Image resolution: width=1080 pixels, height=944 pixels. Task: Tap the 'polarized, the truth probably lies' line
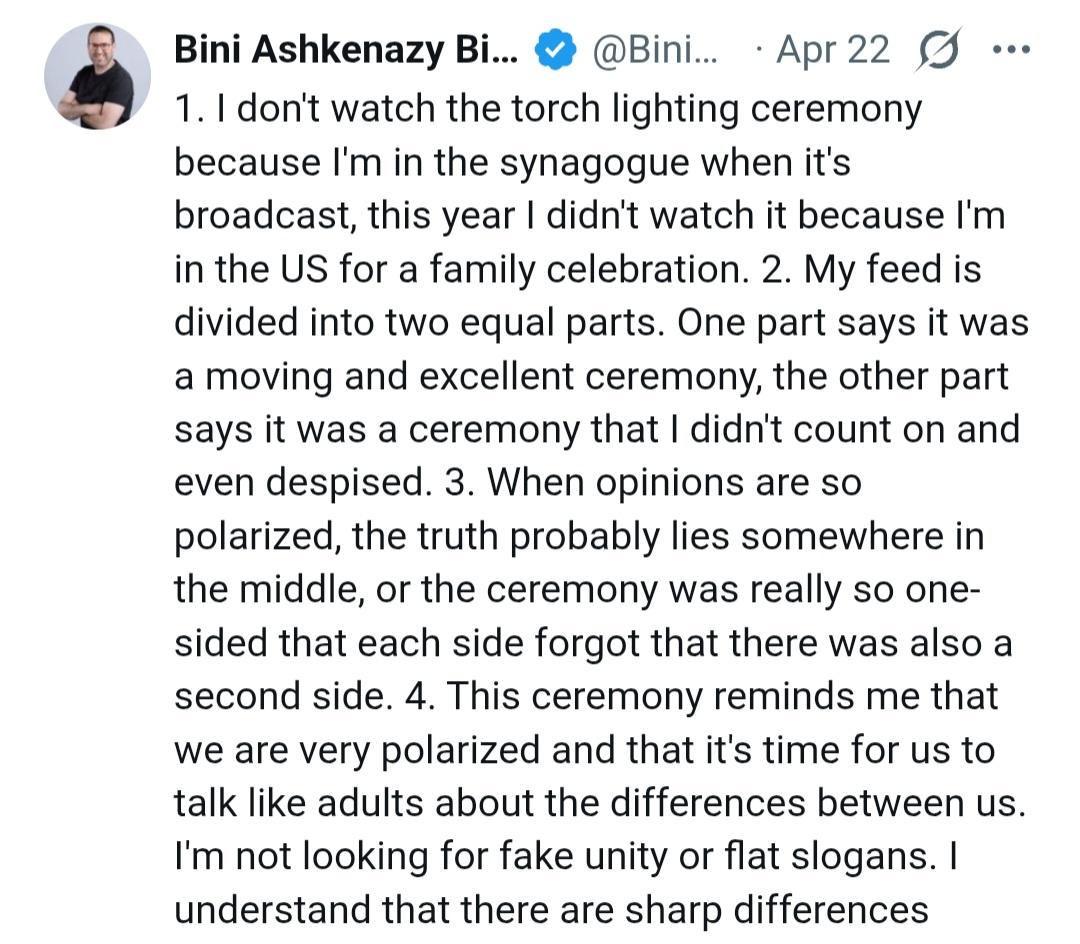[579, 537]
